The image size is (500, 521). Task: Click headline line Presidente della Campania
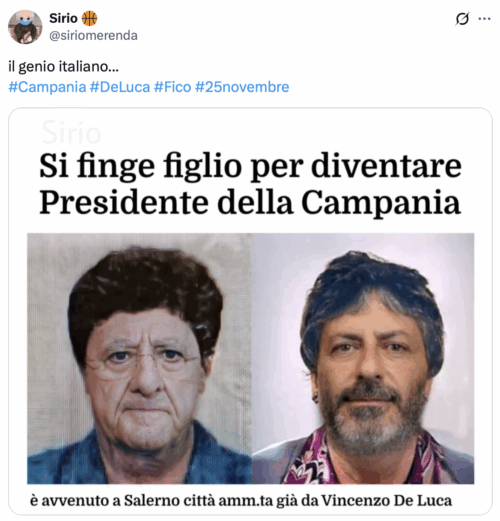click(250, 202)
